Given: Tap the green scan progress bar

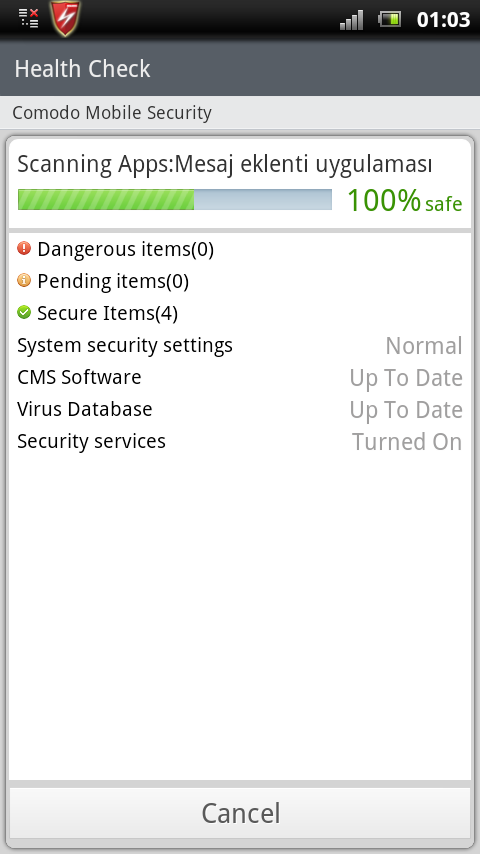Looking at the screenshot, I should click(x=175, y=199).
